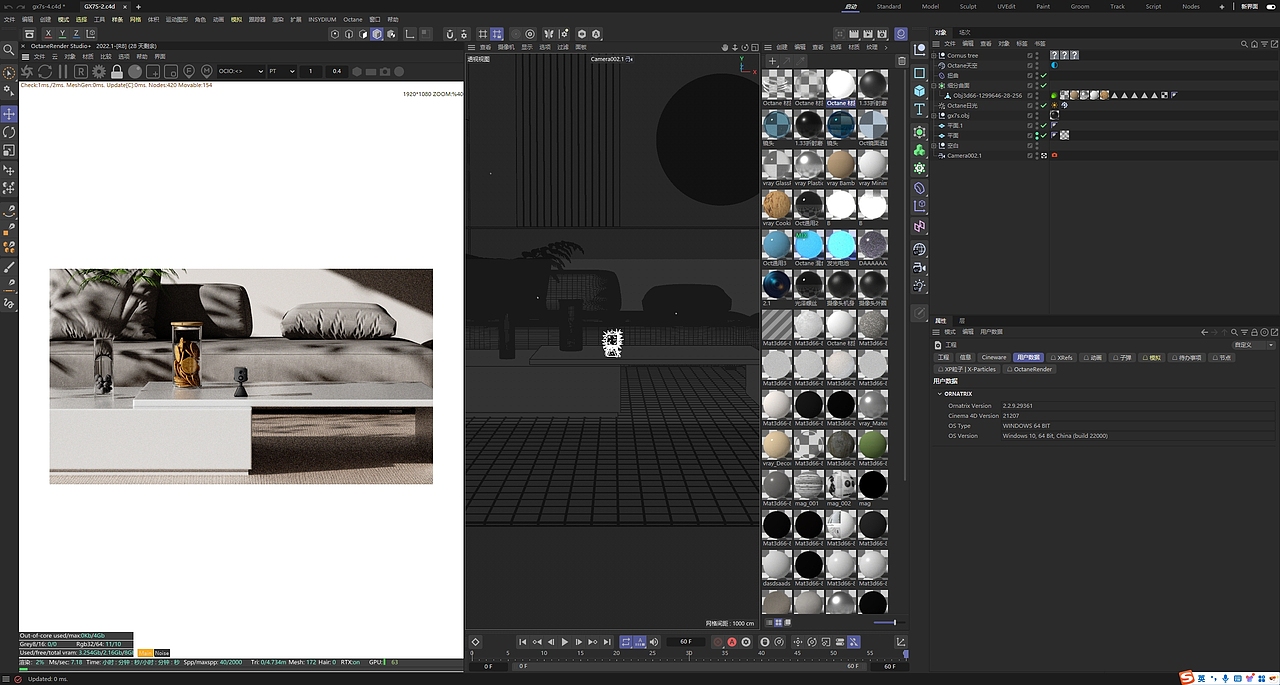1280x685 pixels.
Task: Click the green cloner MoGraph icon
Action: [920, 150]
